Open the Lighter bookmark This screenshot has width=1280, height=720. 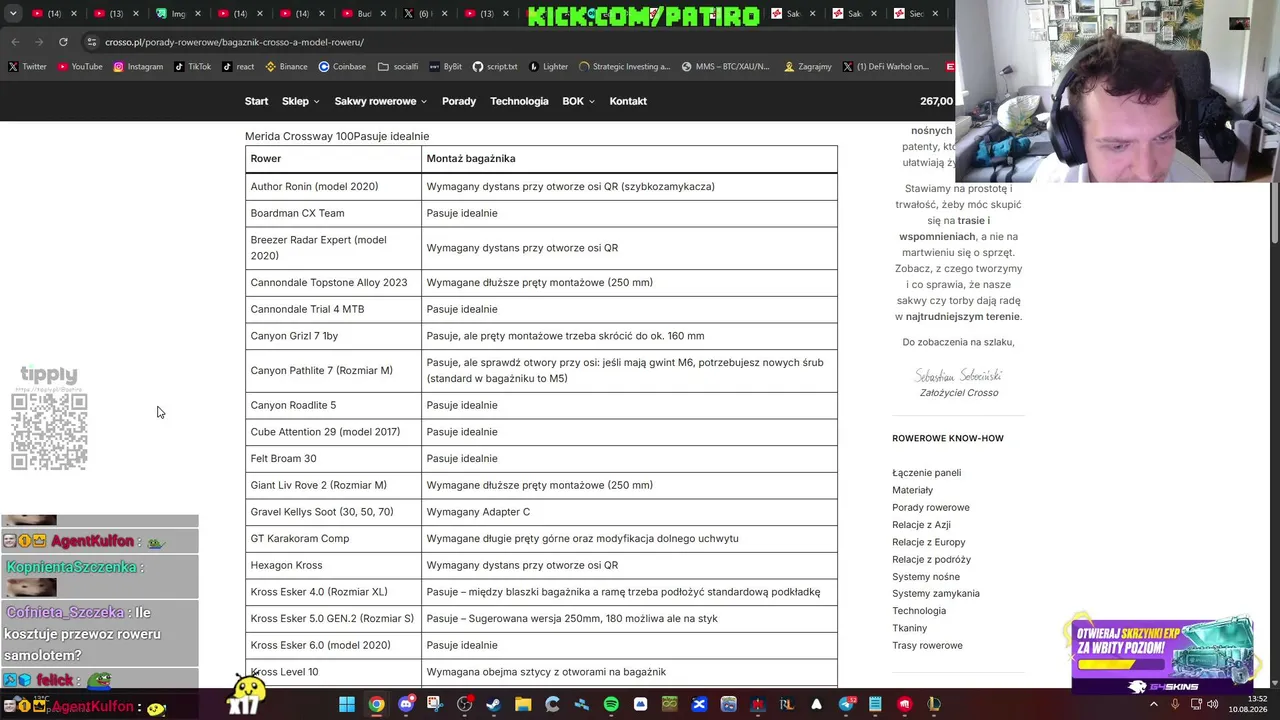coord(548,67)
